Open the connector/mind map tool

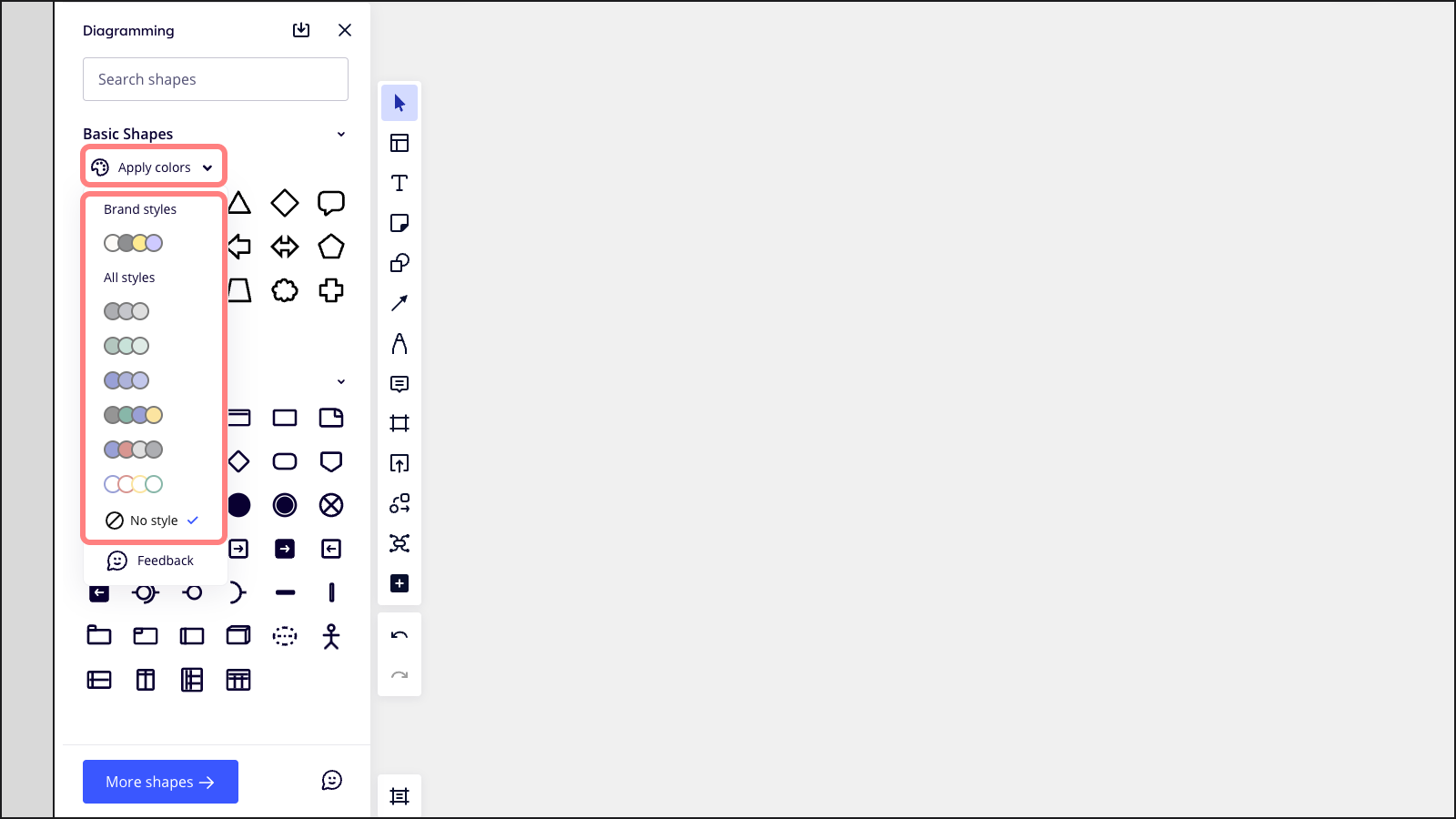coord(399,503)
